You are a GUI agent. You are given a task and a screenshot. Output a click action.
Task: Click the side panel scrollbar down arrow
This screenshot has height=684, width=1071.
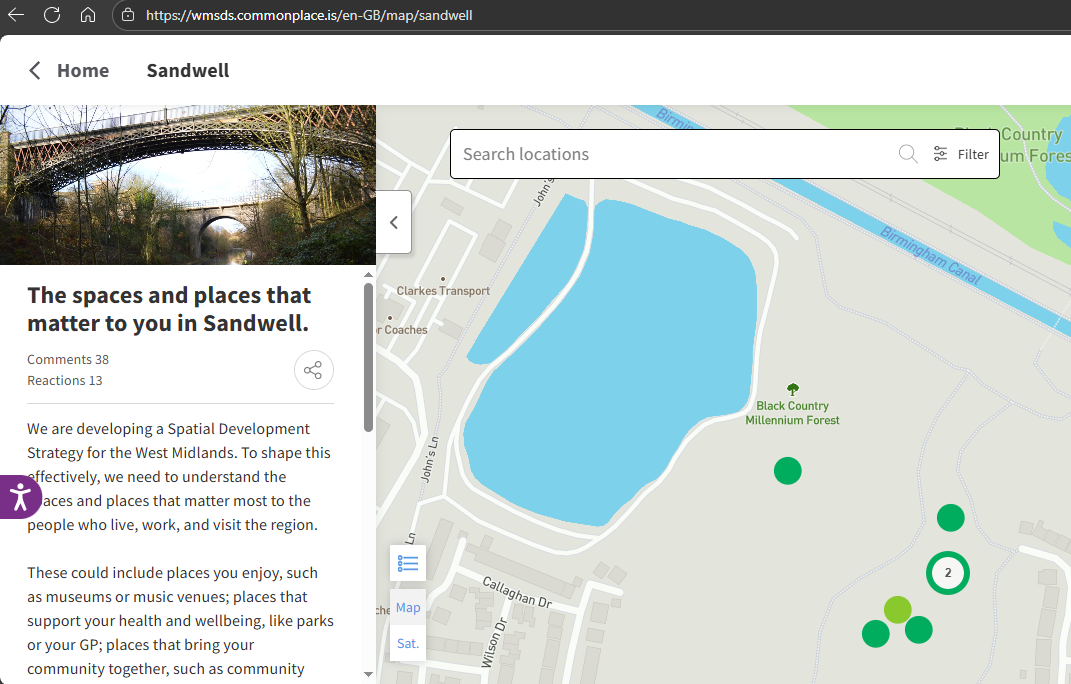pos(368,674)
